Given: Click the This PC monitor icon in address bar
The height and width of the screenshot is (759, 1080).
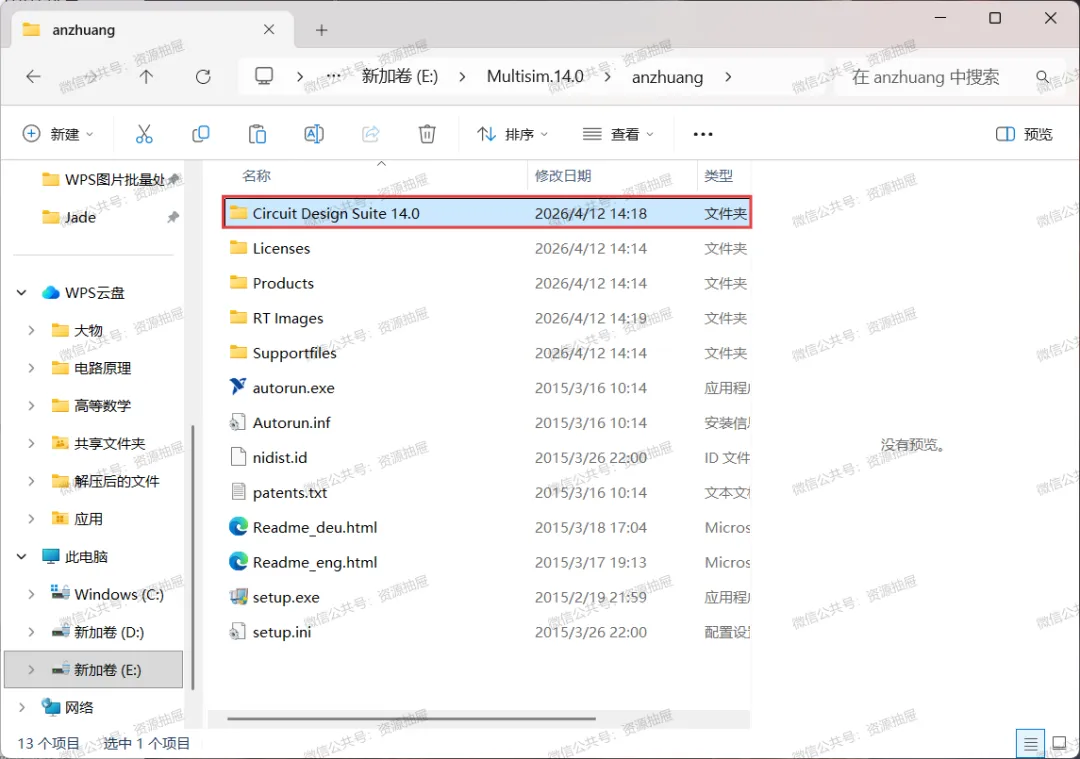Looking at the screenshot, I should [x=264, y=76].
